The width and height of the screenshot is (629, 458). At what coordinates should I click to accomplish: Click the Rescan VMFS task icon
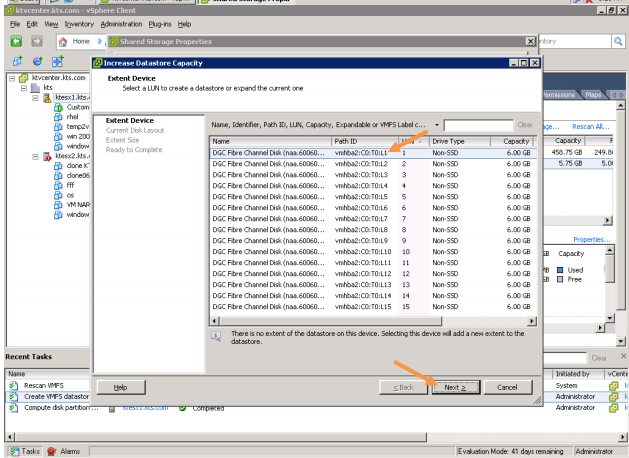pyautogui.click(x=14, y=385)
